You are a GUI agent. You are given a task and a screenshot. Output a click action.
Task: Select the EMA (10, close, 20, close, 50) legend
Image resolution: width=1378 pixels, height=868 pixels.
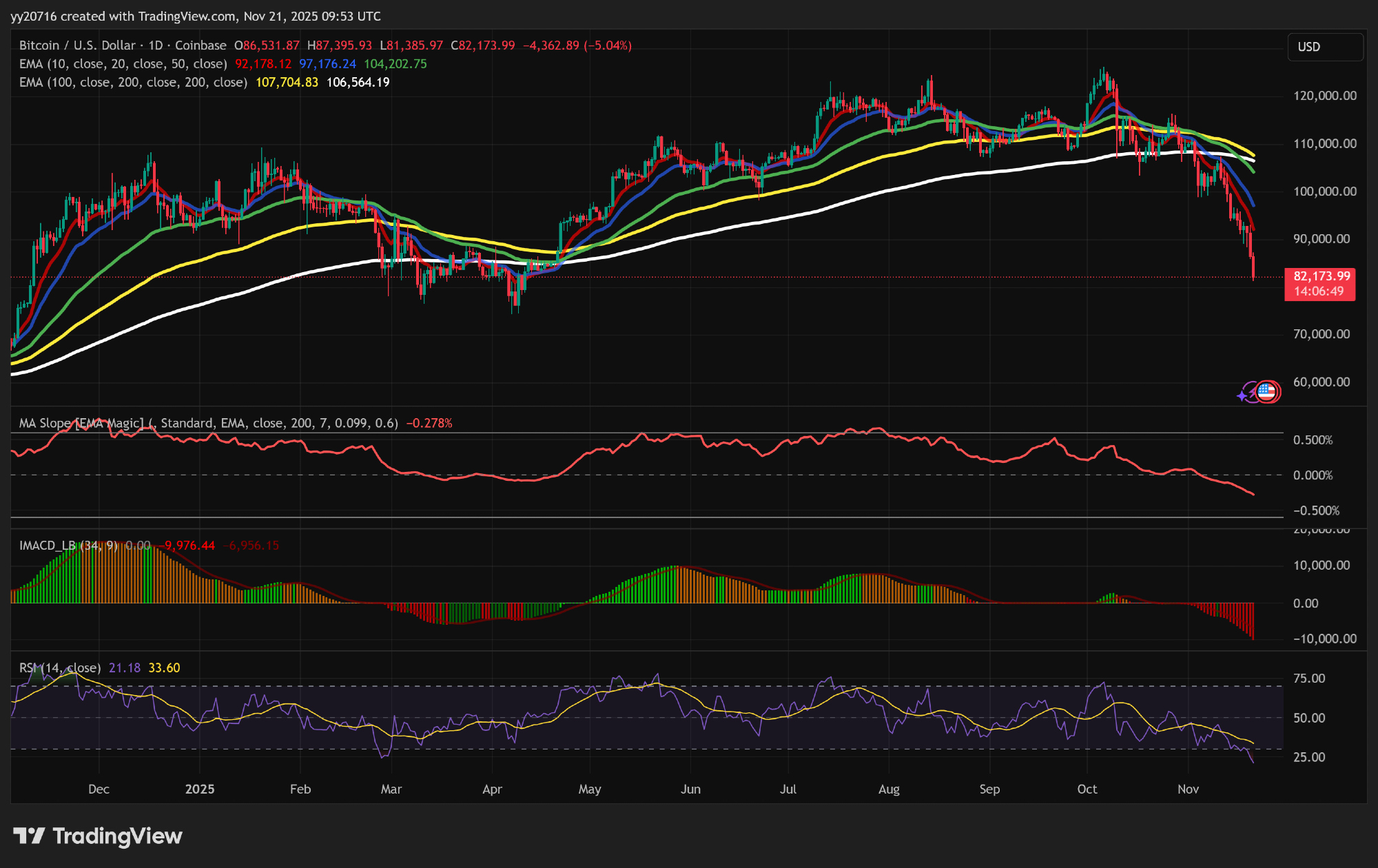[x=123, y=64]
